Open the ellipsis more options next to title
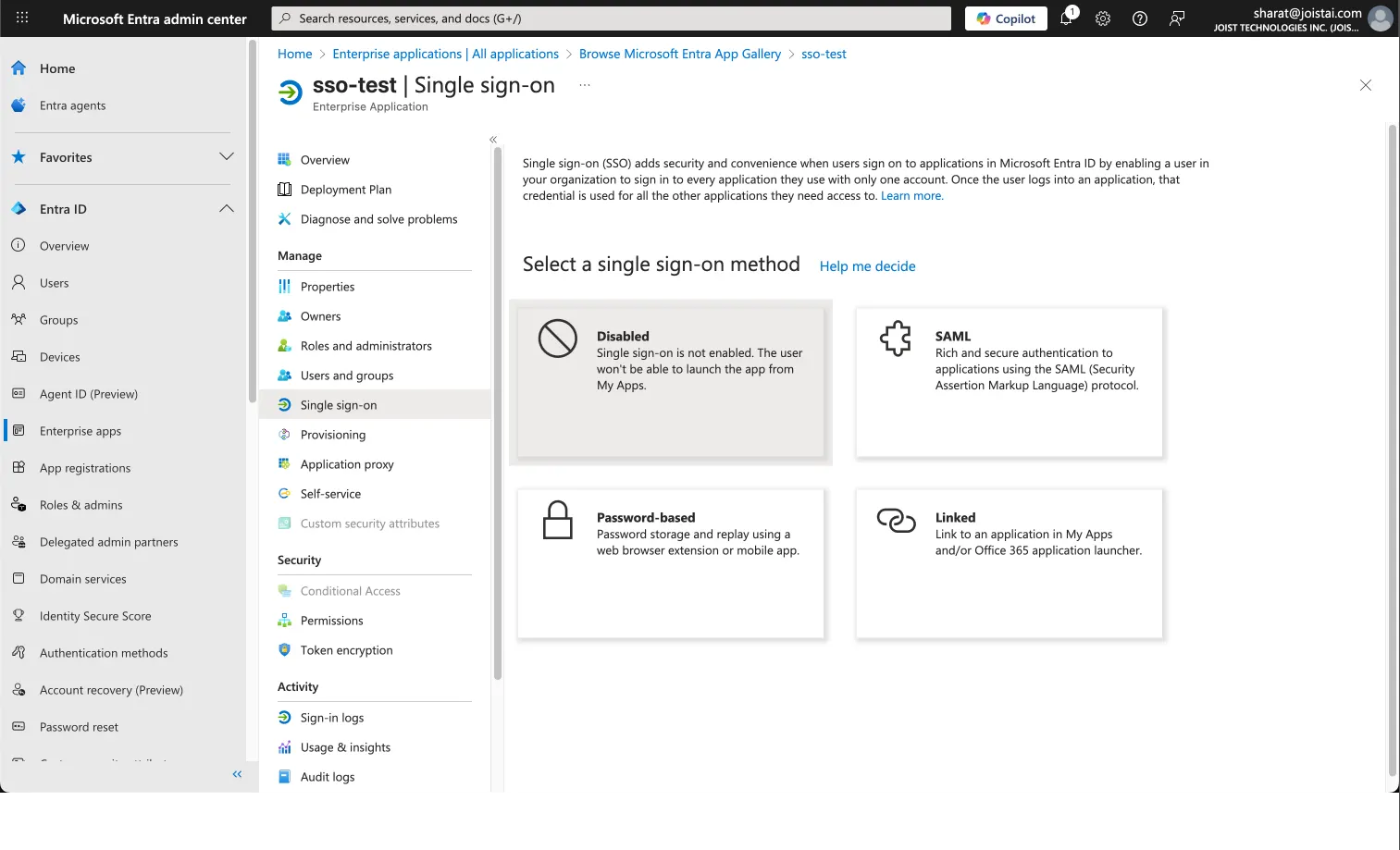Image resolution: width=1400 pixels, height=850 pixels. (x=585, y=85)
